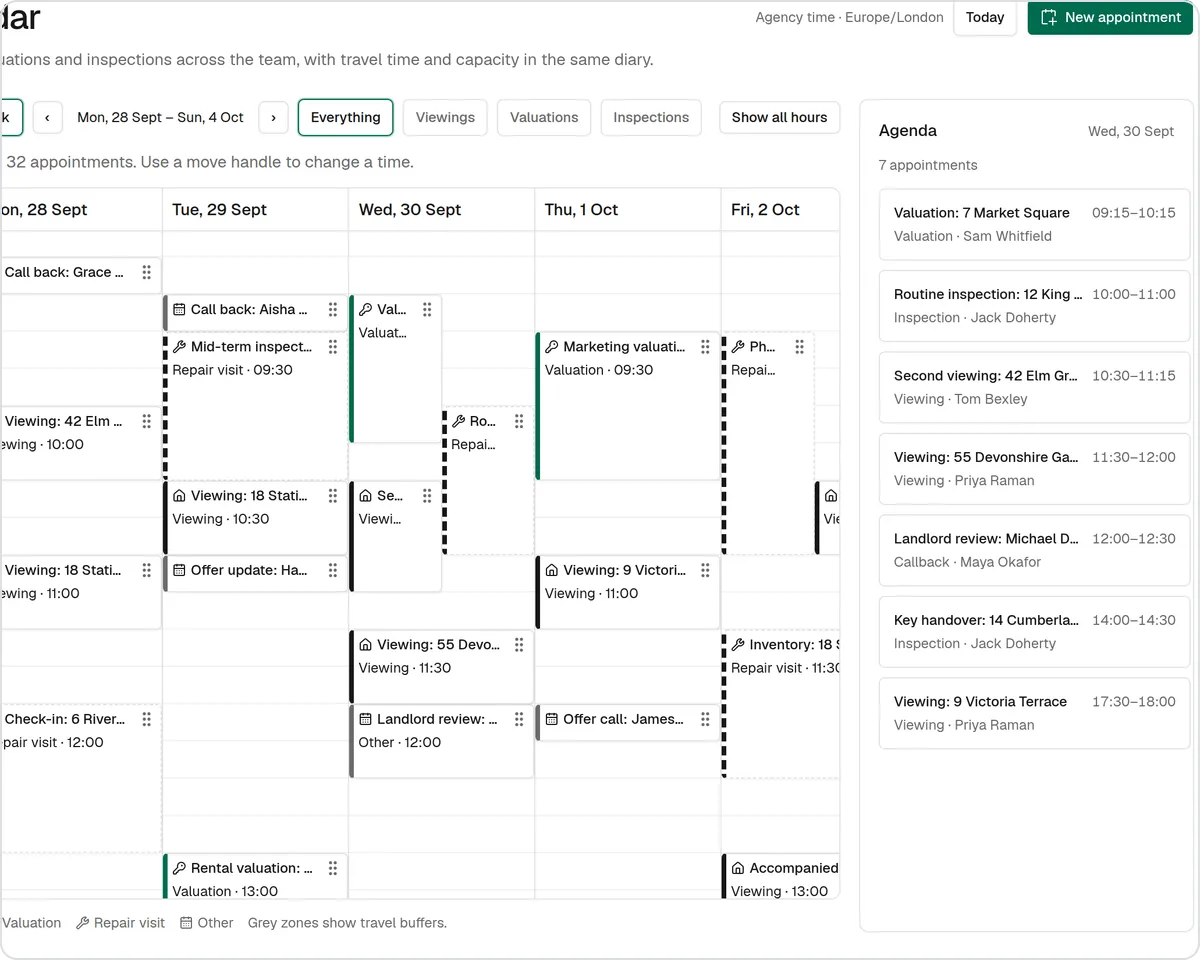Click week range Mon, 28 Sept – Sun, 4 Oct
The height and width of the screenshot is (960, 1200).
point(160,117)
